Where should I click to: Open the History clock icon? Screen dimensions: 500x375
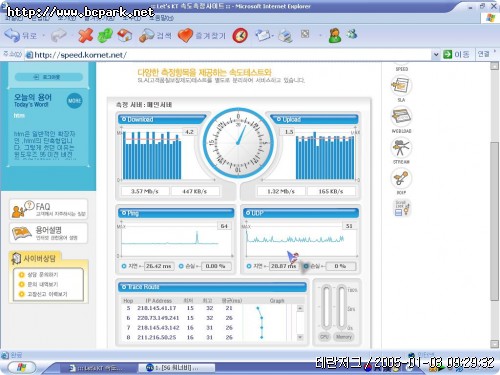point(240,35)
